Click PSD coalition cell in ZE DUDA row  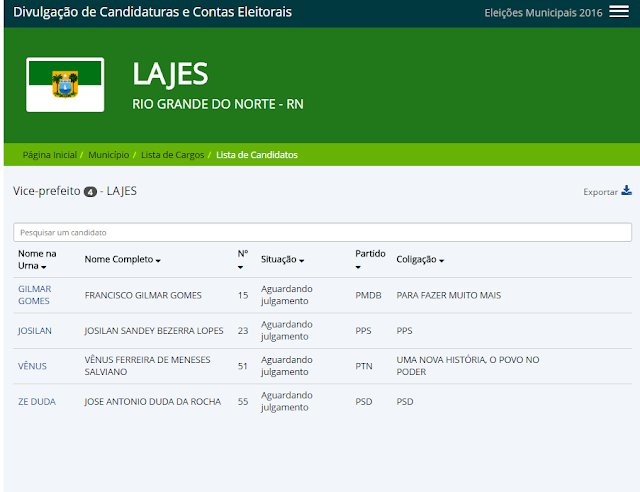click(405, 401)
